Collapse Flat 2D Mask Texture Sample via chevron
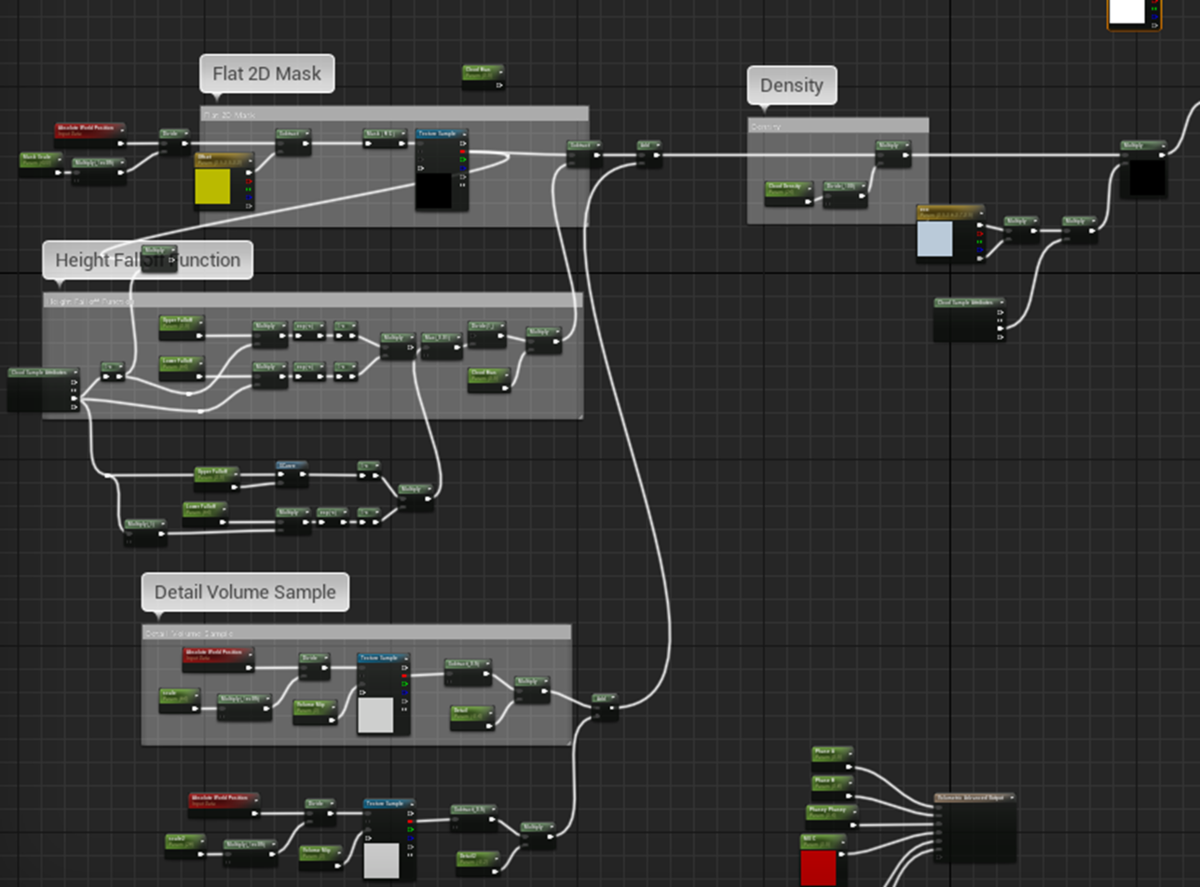The width and height of the screenshot is (1200, 887). 463,133
